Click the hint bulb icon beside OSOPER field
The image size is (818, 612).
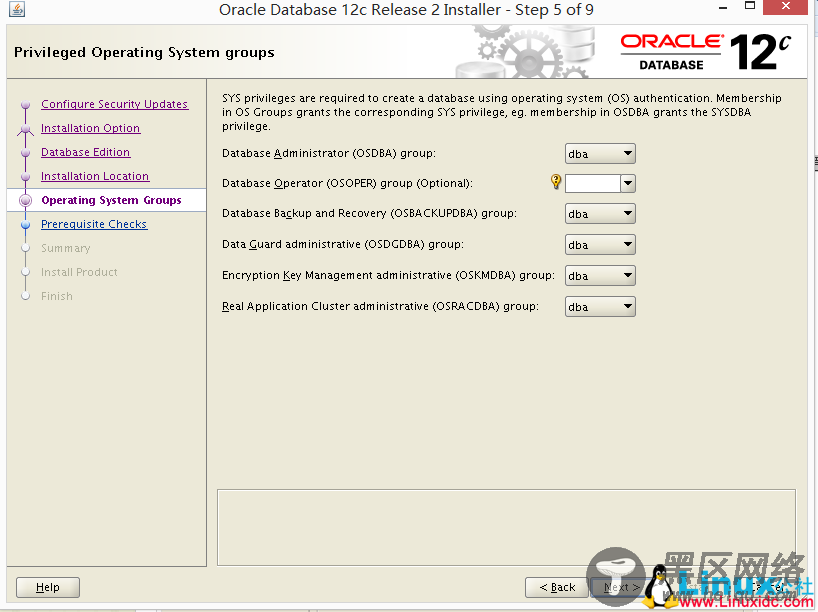(x=556, y=182)
